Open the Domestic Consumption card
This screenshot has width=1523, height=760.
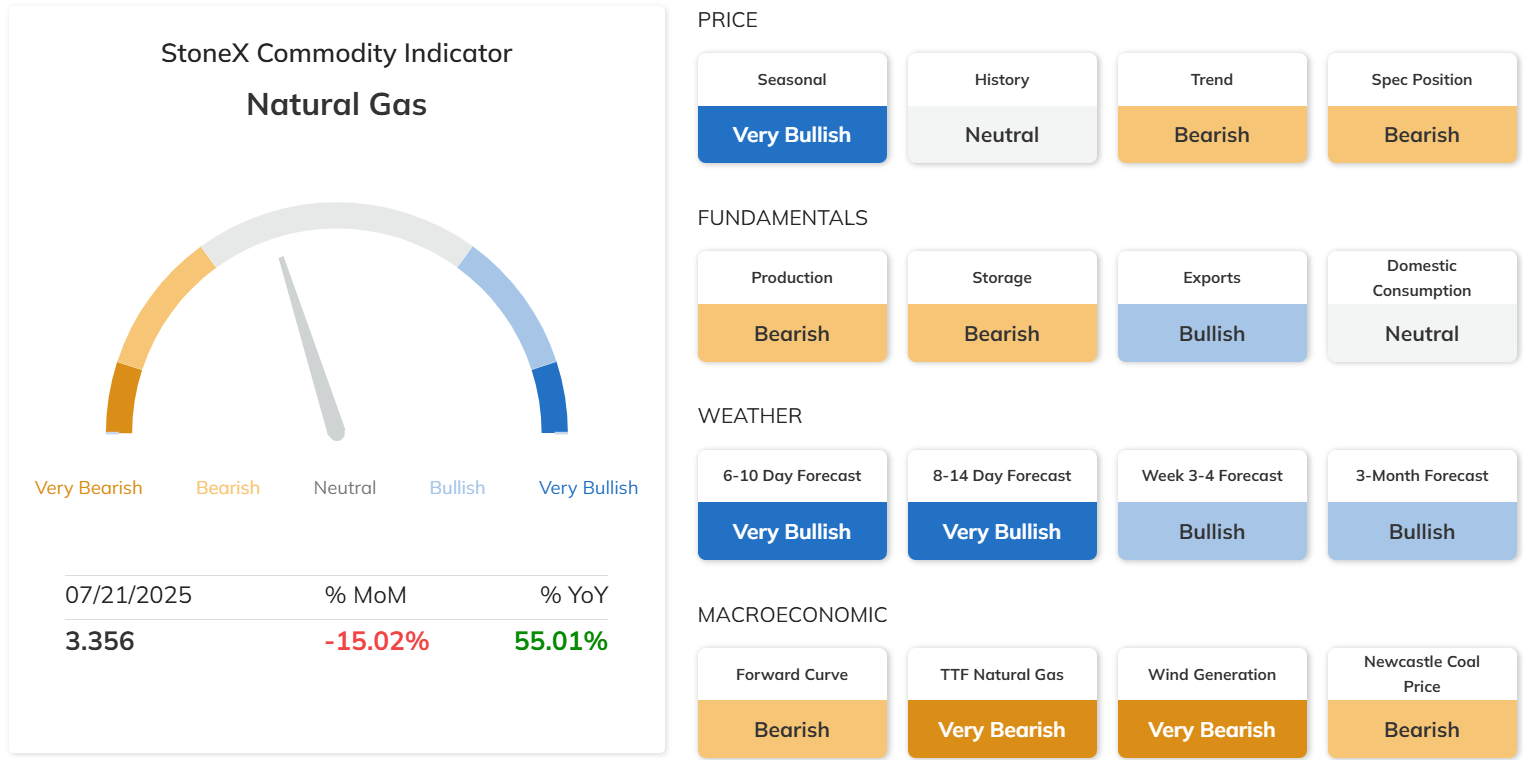coord(1422,306)
